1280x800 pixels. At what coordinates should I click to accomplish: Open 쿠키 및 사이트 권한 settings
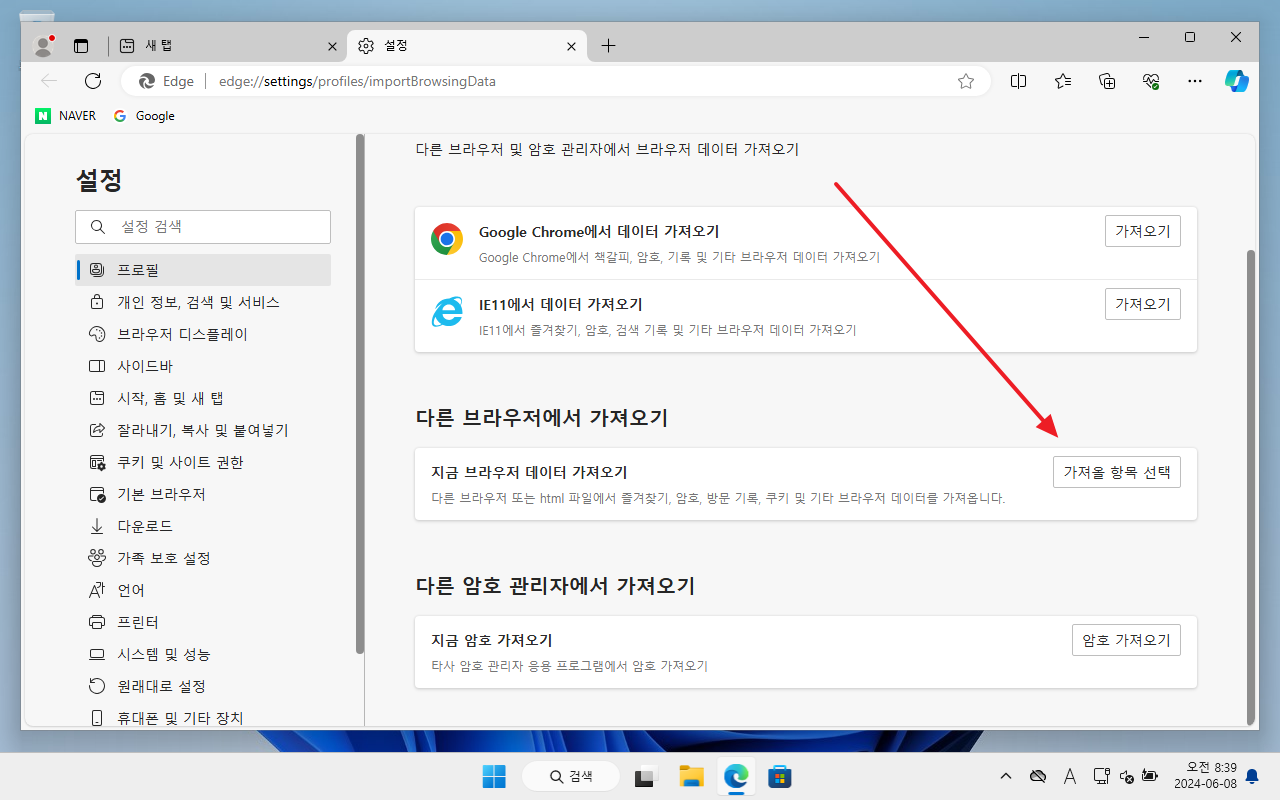tap(203, 462)
